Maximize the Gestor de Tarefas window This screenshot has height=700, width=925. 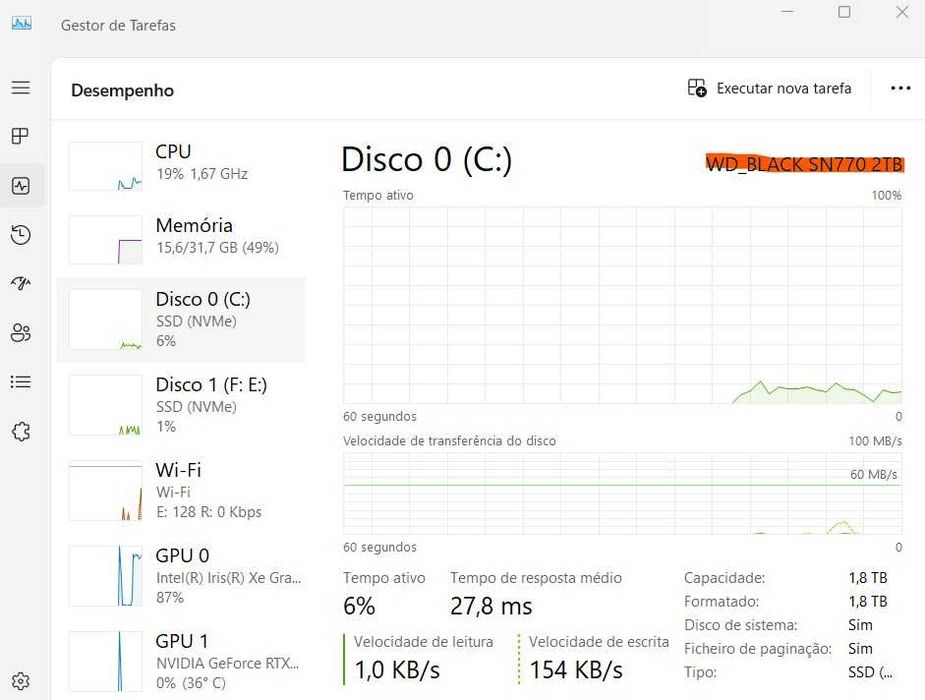(x=844, y=12)
